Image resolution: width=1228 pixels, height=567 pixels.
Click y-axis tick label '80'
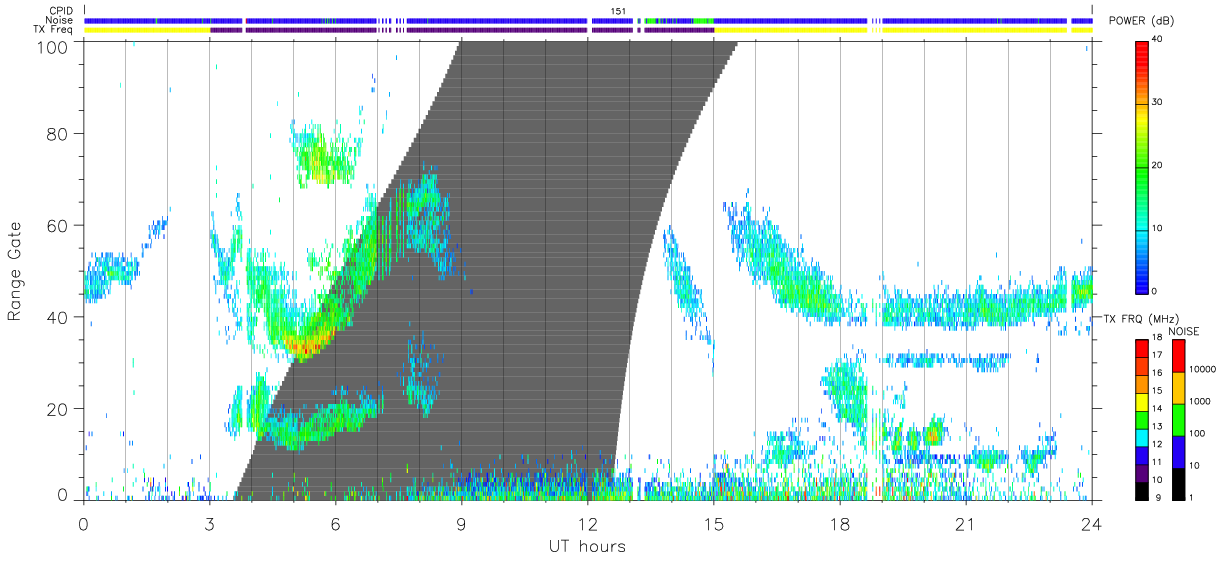click(x=58, y=133)
